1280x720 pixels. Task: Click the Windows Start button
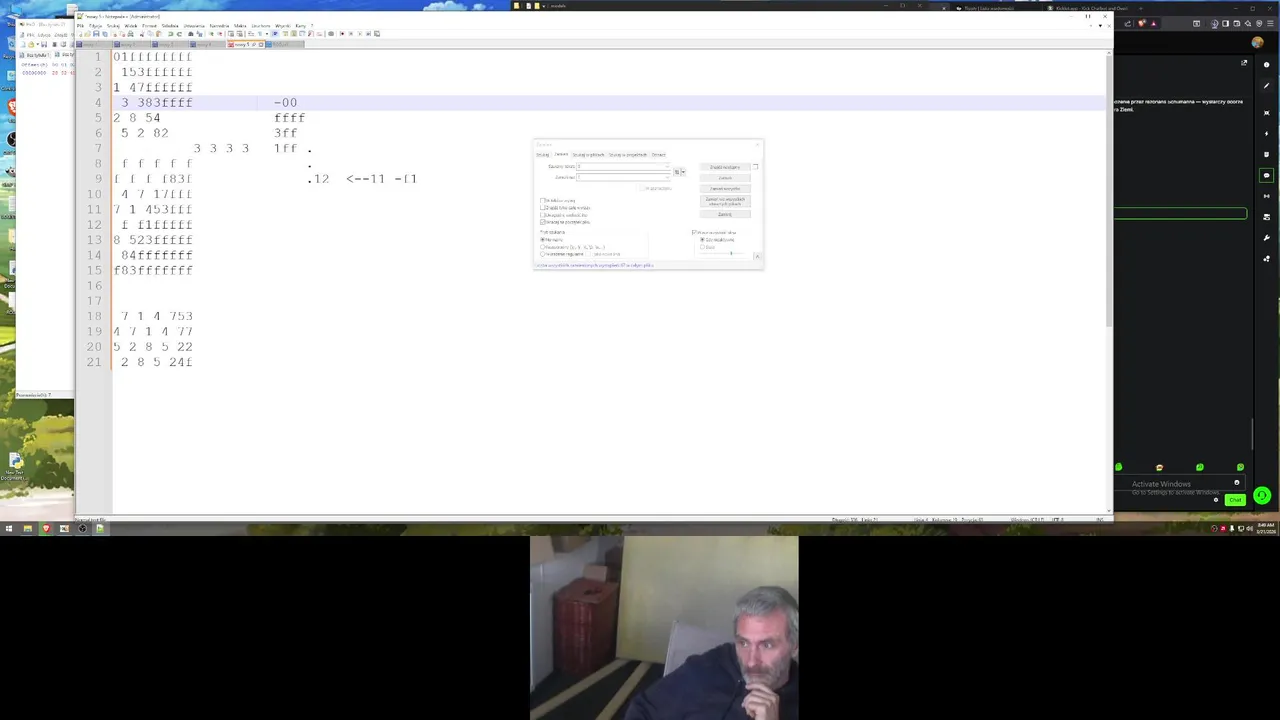pyautogui.click(x=9, y=528)
